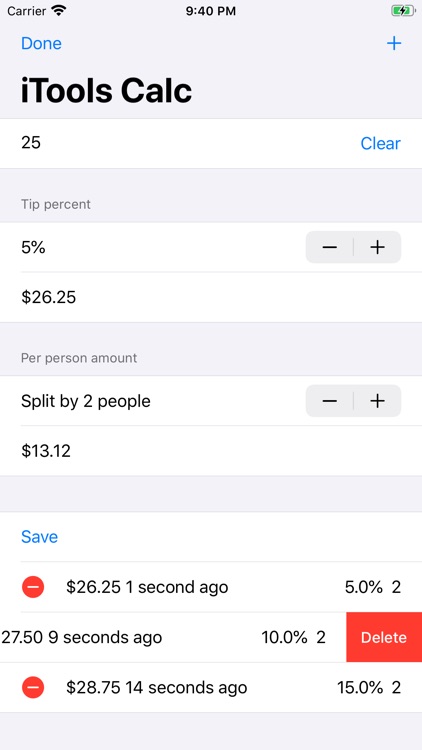Tap Done to finish editing
Viewport: 422px width, 750px height.
click(x=41, y=44)
